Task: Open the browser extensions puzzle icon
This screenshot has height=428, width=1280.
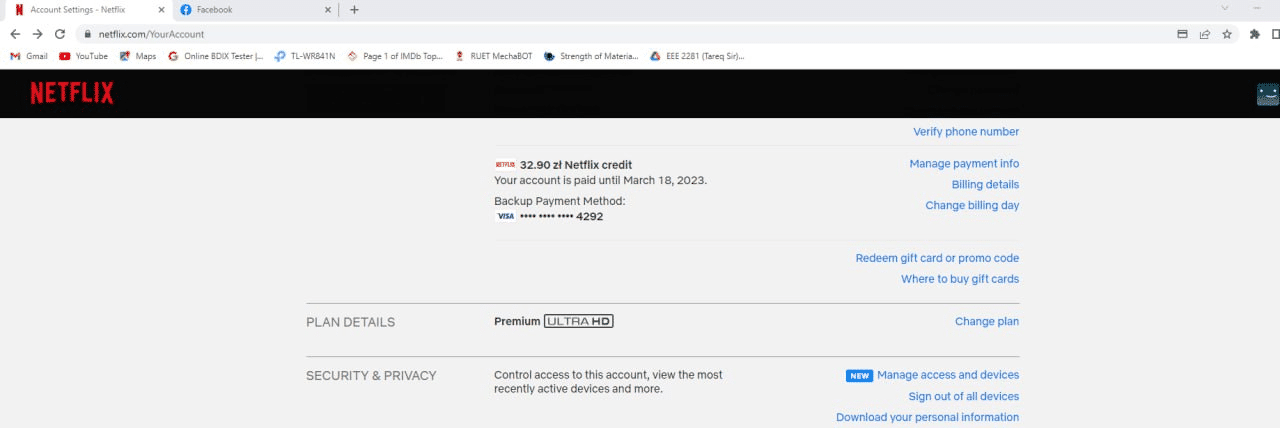Action: (x=1255, y=34)
